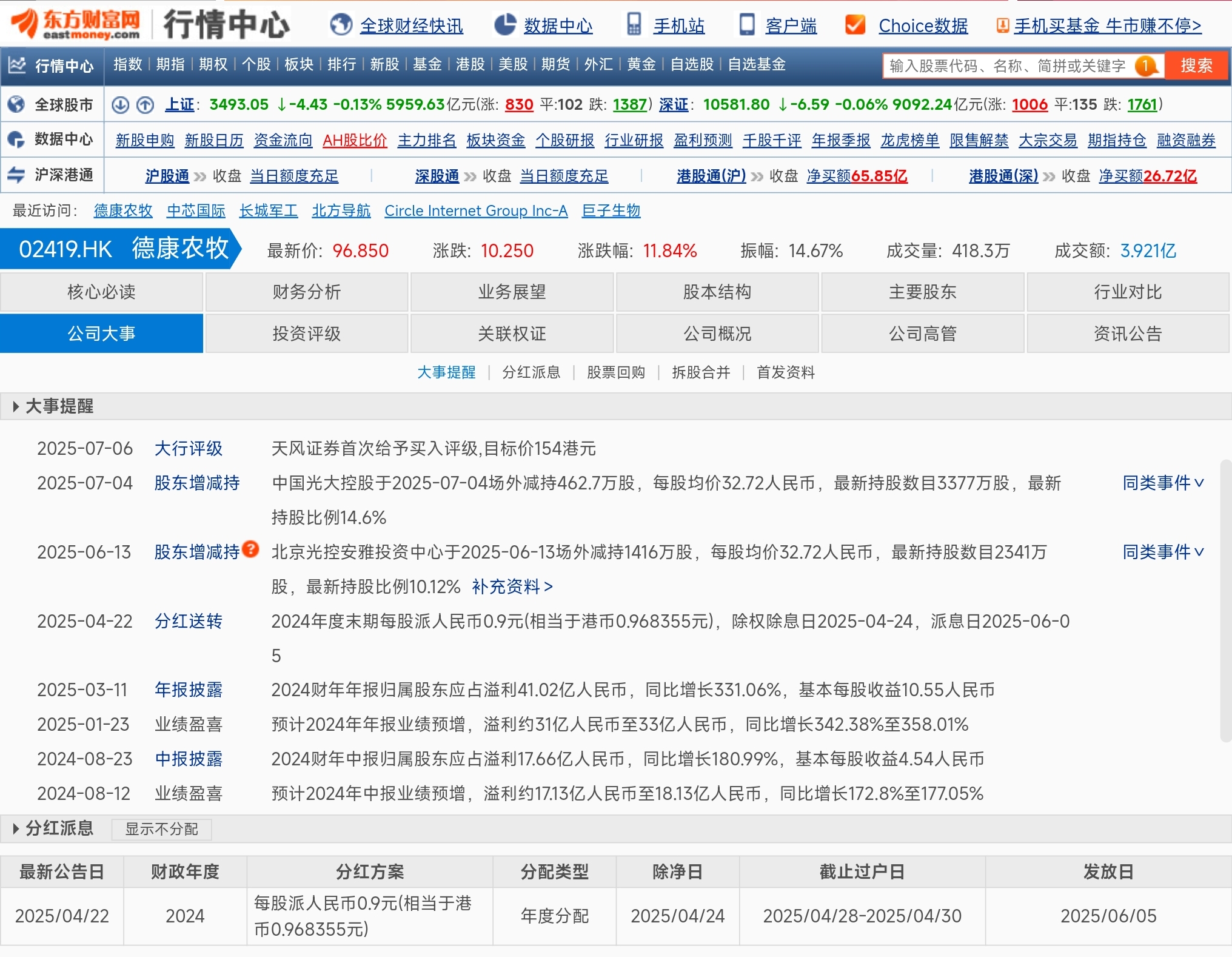Open the 公司高管 tab

(923, 333)
